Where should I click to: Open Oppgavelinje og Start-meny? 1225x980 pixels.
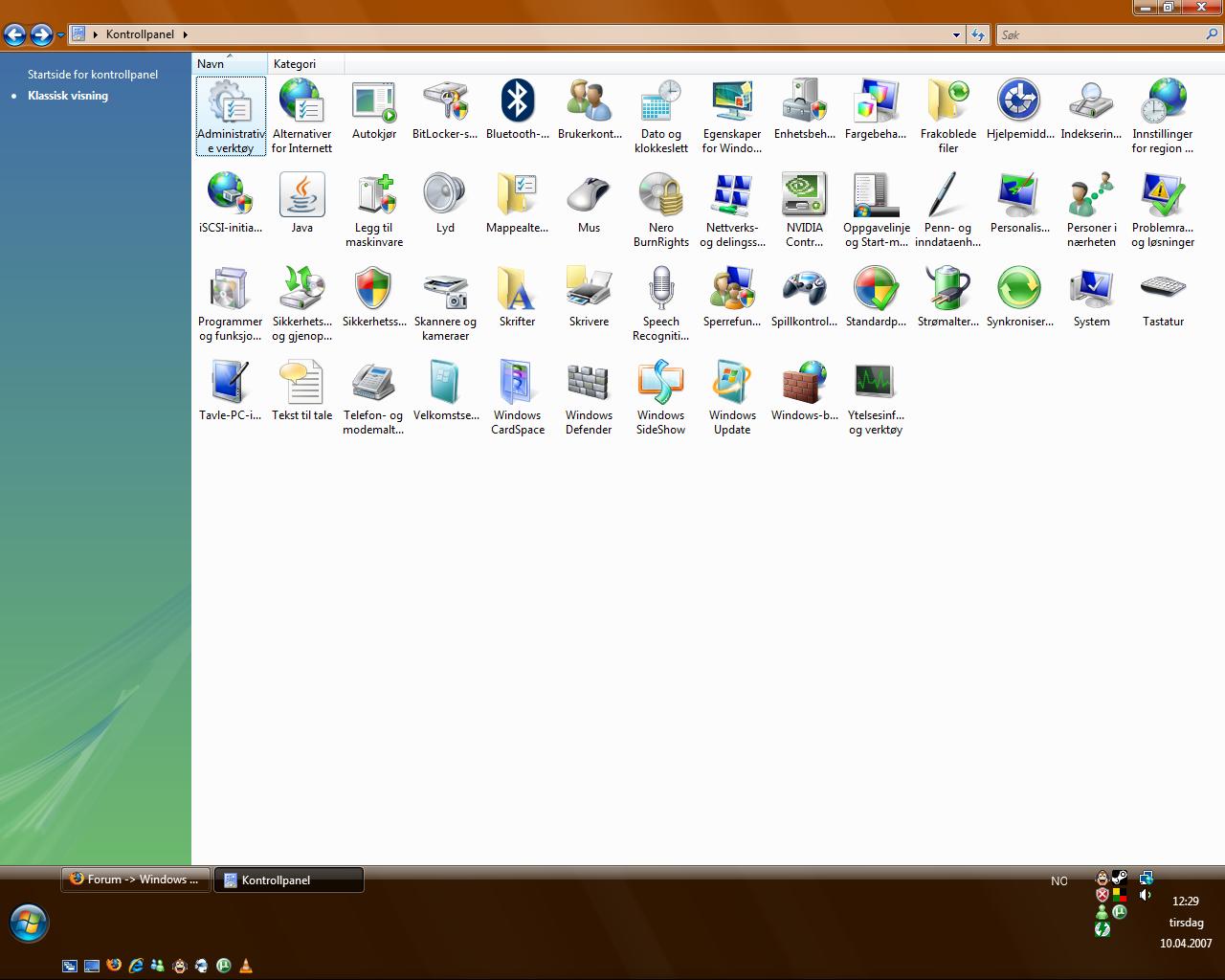point(876,210)
